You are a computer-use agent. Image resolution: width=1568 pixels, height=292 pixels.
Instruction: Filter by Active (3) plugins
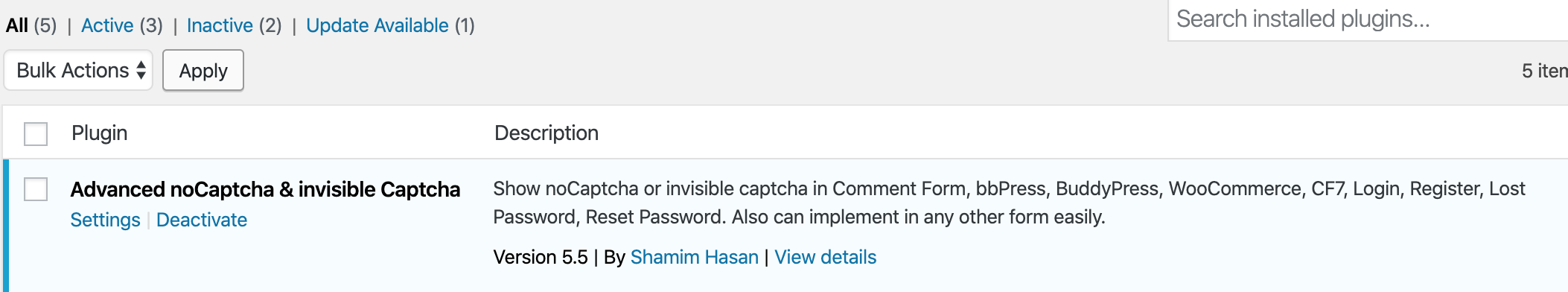(122, 25)
